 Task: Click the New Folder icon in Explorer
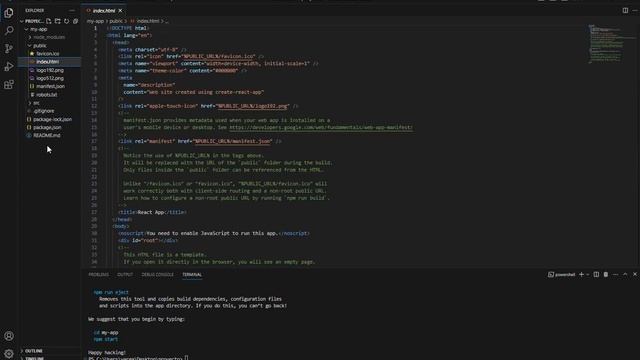[x=58, y=21]
